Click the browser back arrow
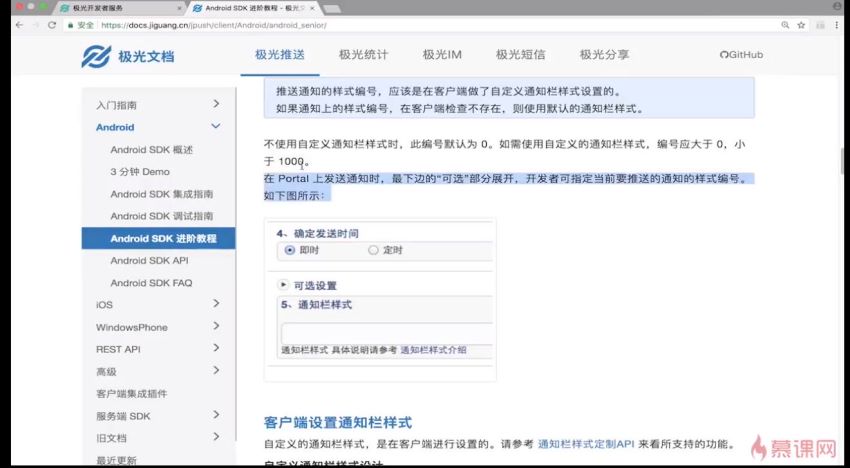 [17, 24]
